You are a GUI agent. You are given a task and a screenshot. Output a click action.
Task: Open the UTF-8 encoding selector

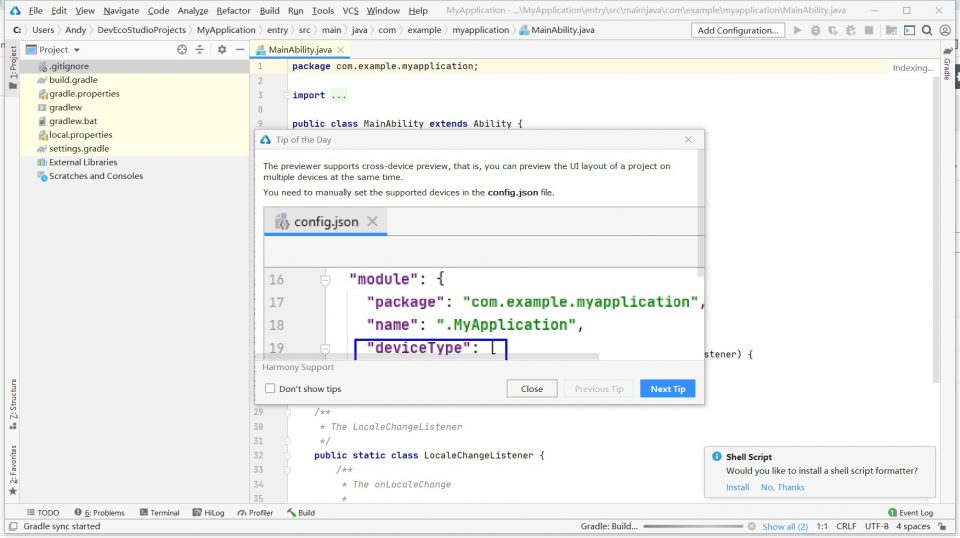click(x=877, y=526)
